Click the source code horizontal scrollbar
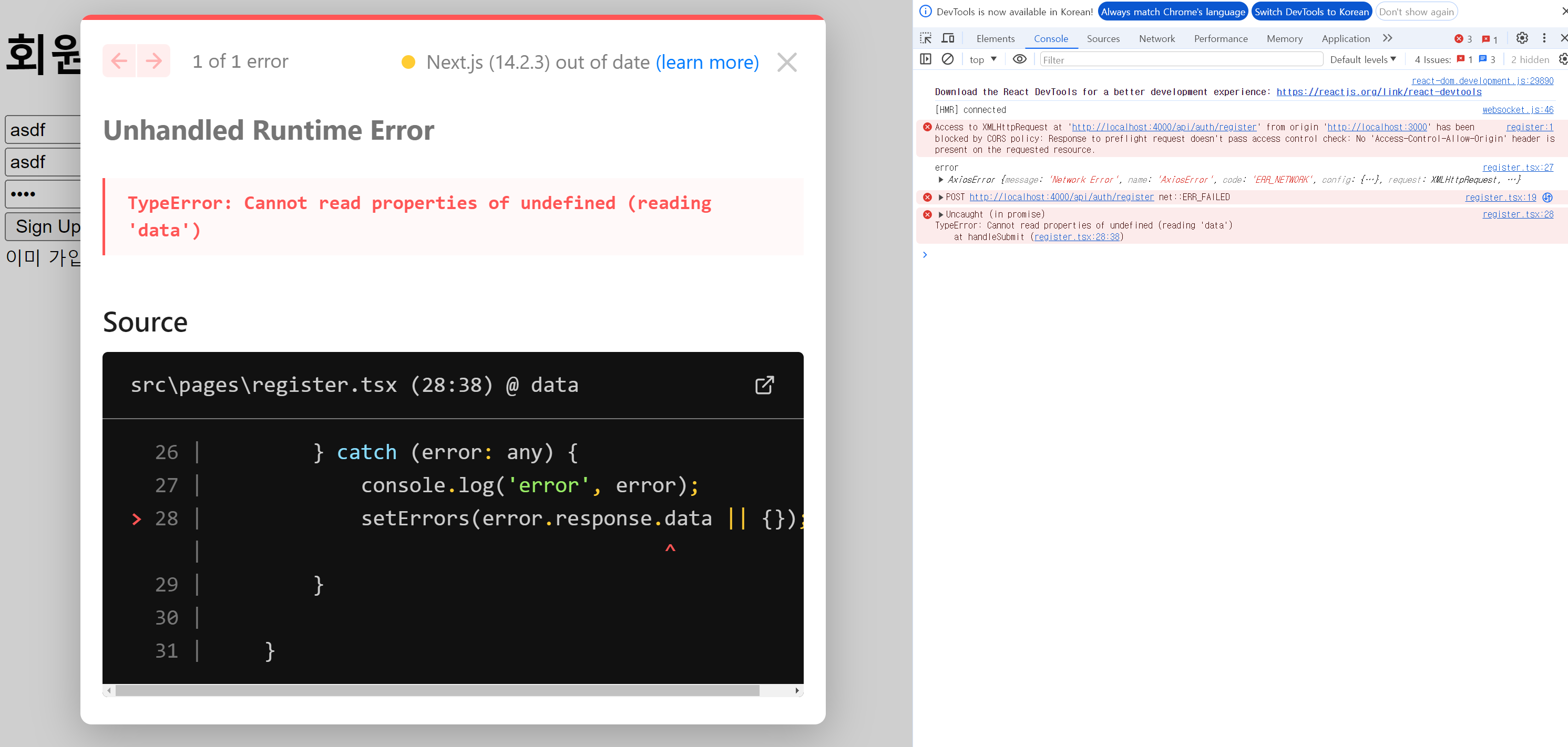Screen dimensions: 1568x747 coord(437,690)
